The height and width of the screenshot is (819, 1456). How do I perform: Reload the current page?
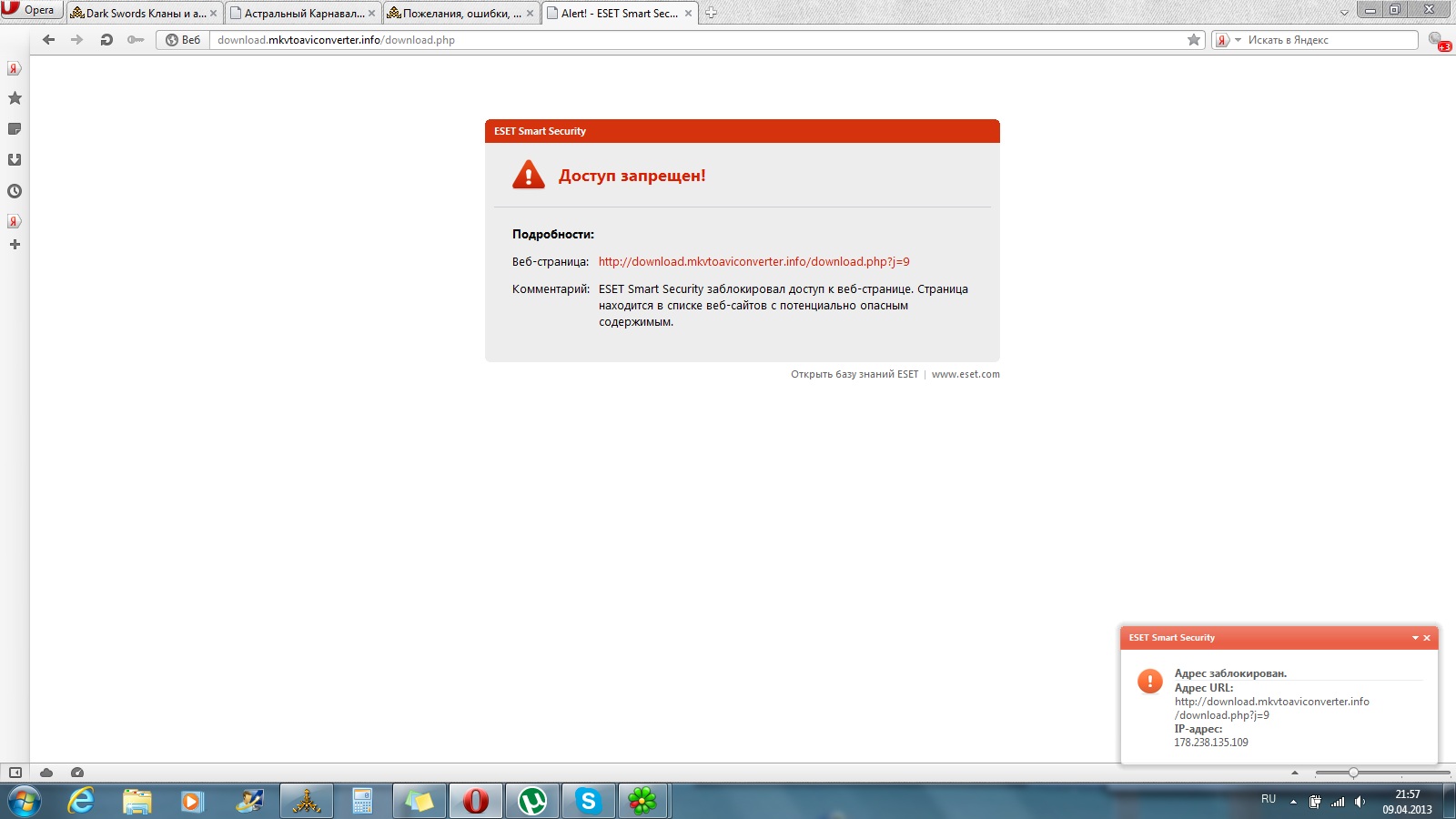click(106, 40)
